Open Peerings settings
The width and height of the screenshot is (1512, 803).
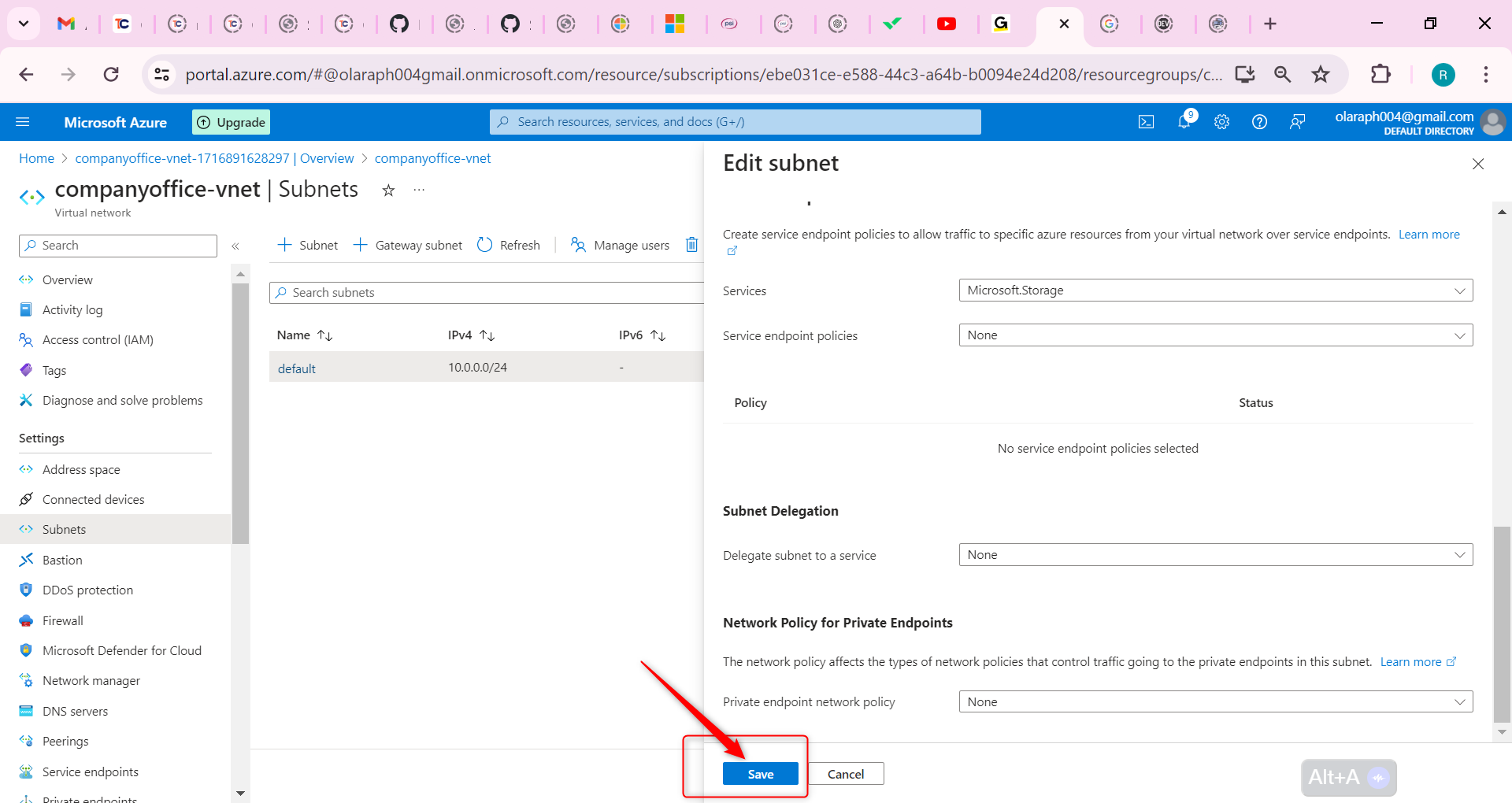(x=65, y=742)
